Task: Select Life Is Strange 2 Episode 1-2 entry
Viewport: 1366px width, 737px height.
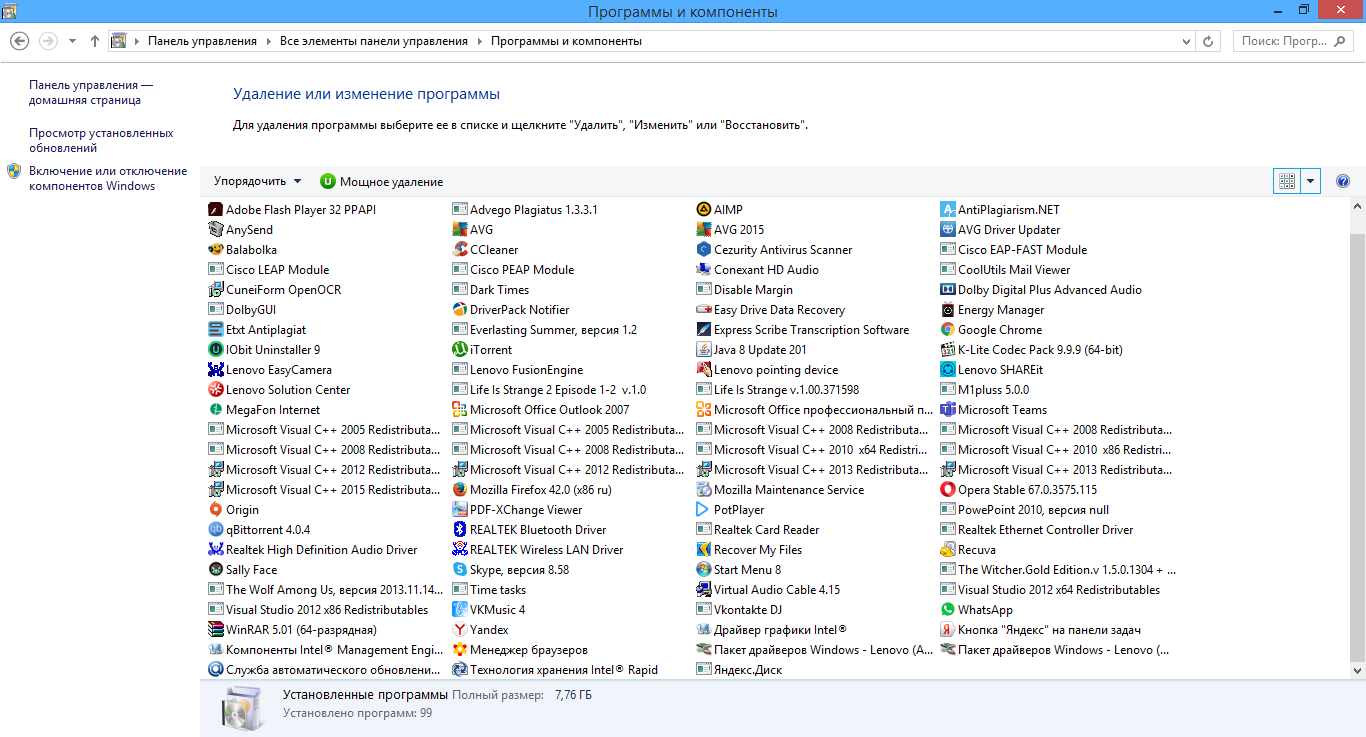Action: (549, 390)
